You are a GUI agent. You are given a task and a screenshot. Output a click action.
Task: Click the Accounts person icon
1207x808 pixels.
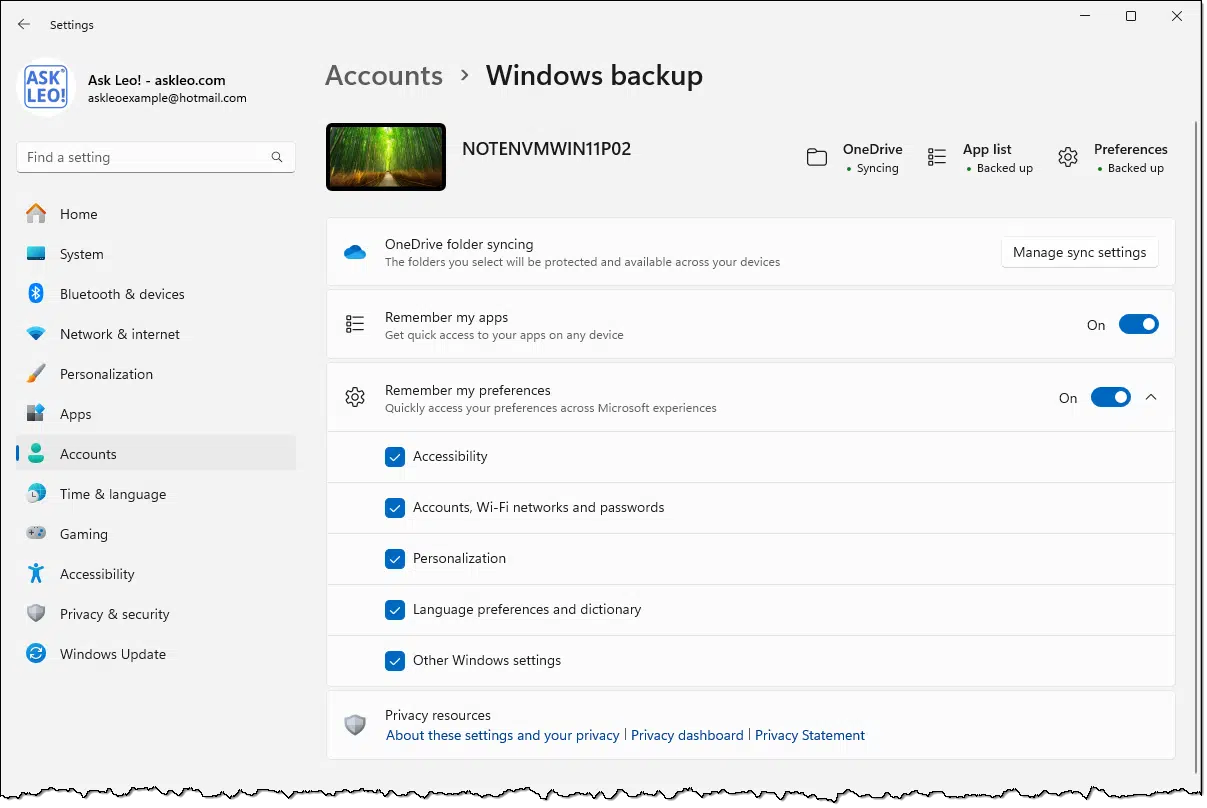coord(36,454)
